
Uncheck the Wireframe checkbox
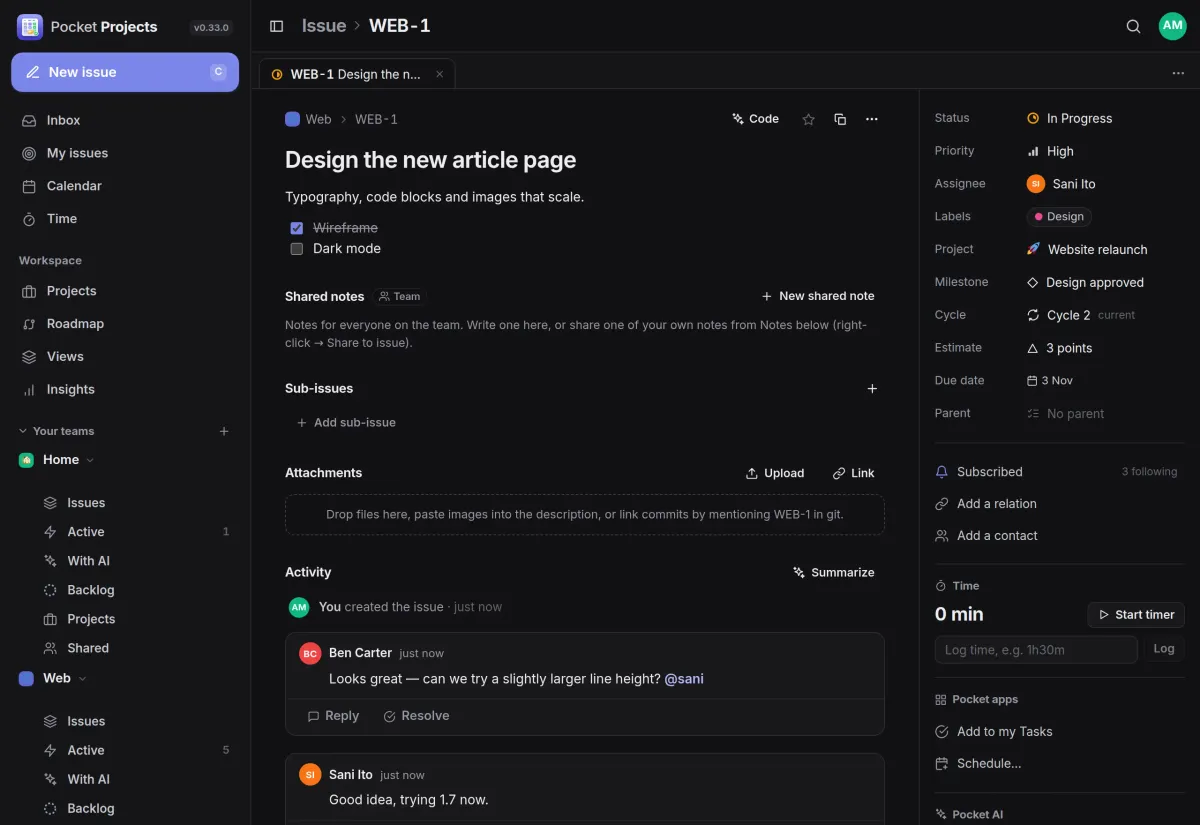pyautogui.click(x=296, y=228)
